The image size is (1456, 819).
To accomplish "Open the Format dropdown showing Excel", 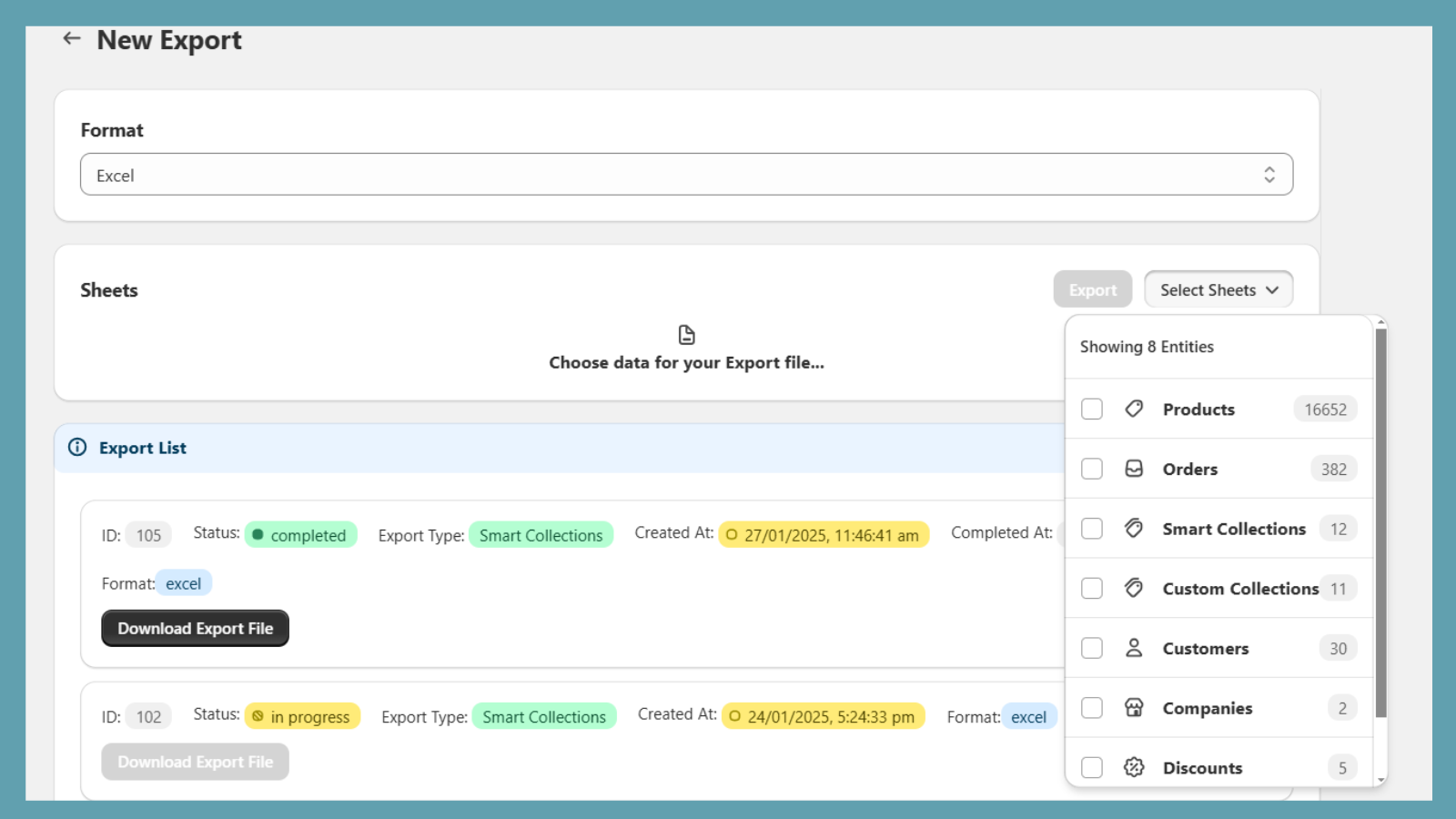I will (686, 174).
